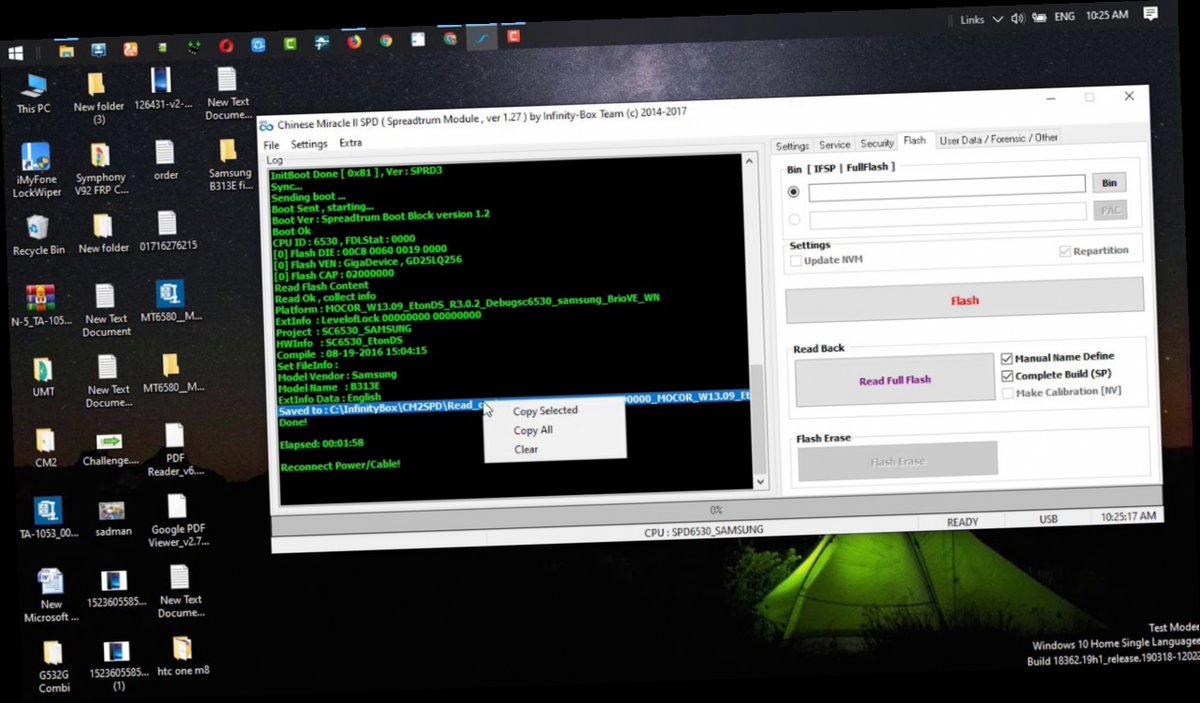The width and height of the screenshot is (1200, 703).
Task: Open 126431-v2 file on desktop
Action: click(162, 88)
